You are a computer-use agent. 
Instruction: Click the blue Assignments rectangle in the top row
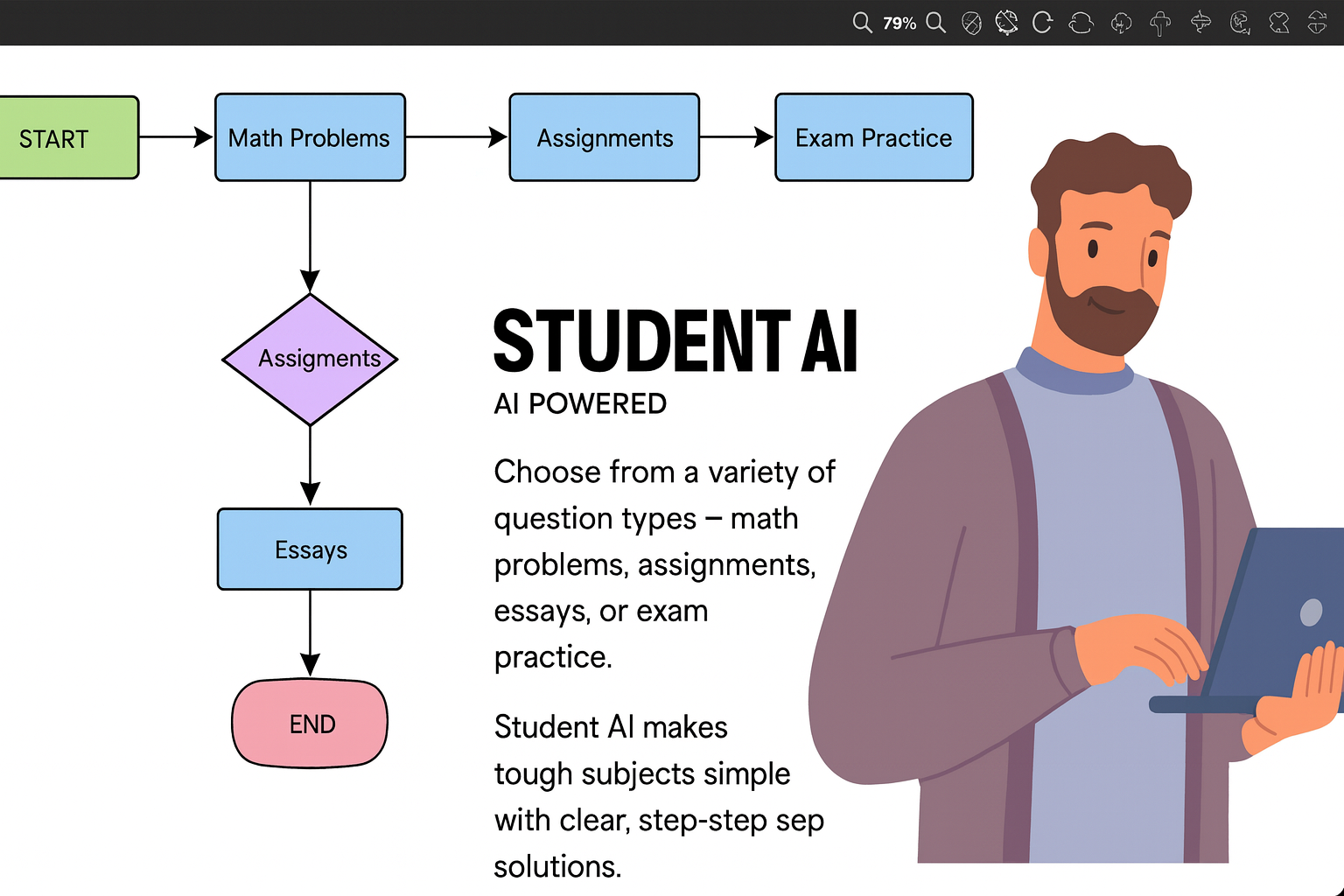(604, 138)
